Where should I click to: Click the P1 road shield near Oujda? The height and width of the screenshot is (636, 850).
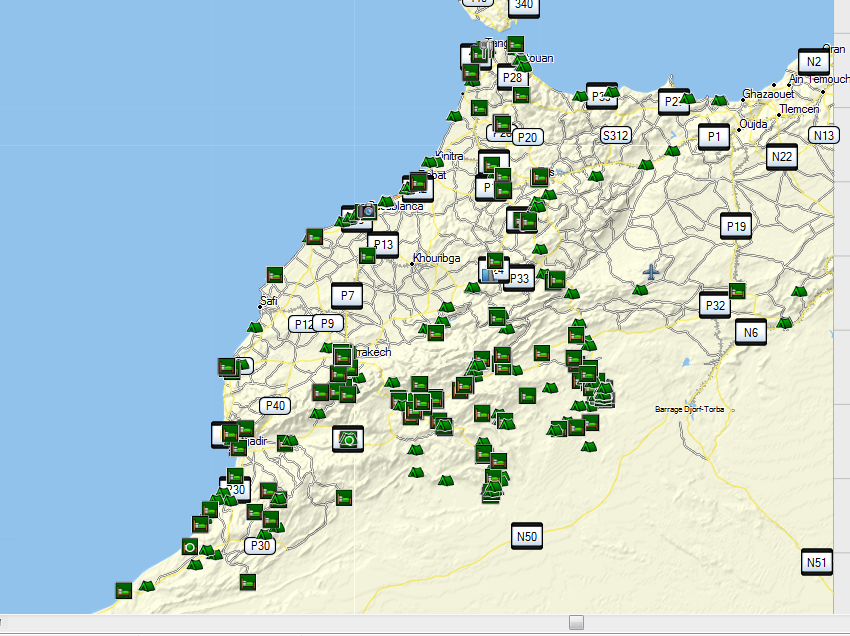(714, 137)
